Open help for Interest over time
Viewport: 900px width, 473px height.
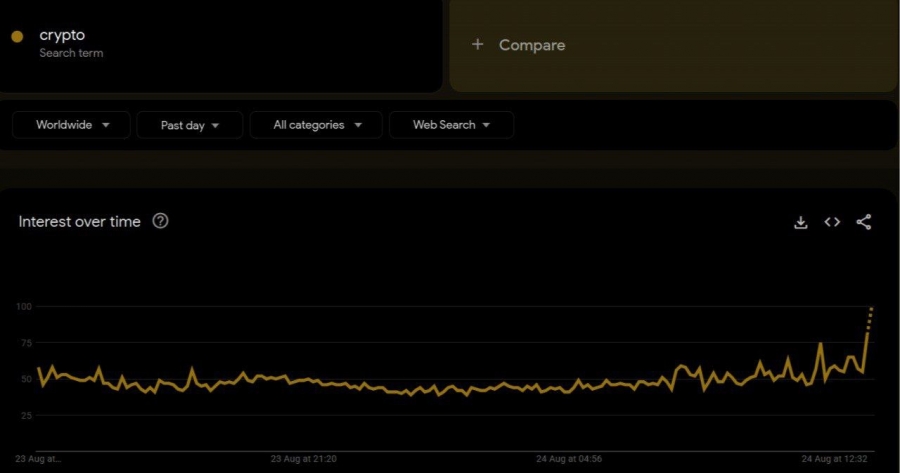160,221
